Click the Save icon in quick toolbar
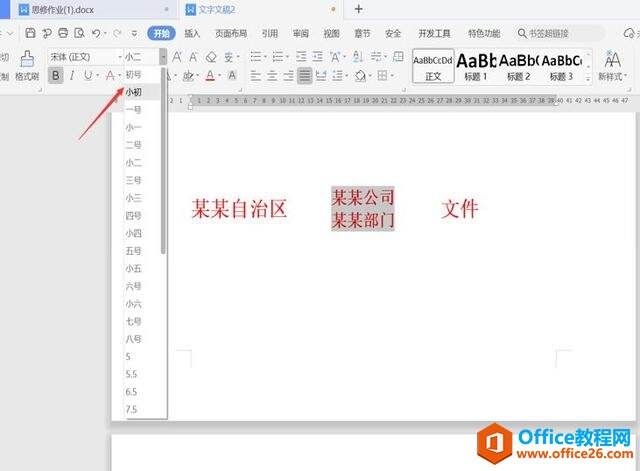The width and height of the screenshot is (640, 471). pyautogui.click(x=31, y=33)
